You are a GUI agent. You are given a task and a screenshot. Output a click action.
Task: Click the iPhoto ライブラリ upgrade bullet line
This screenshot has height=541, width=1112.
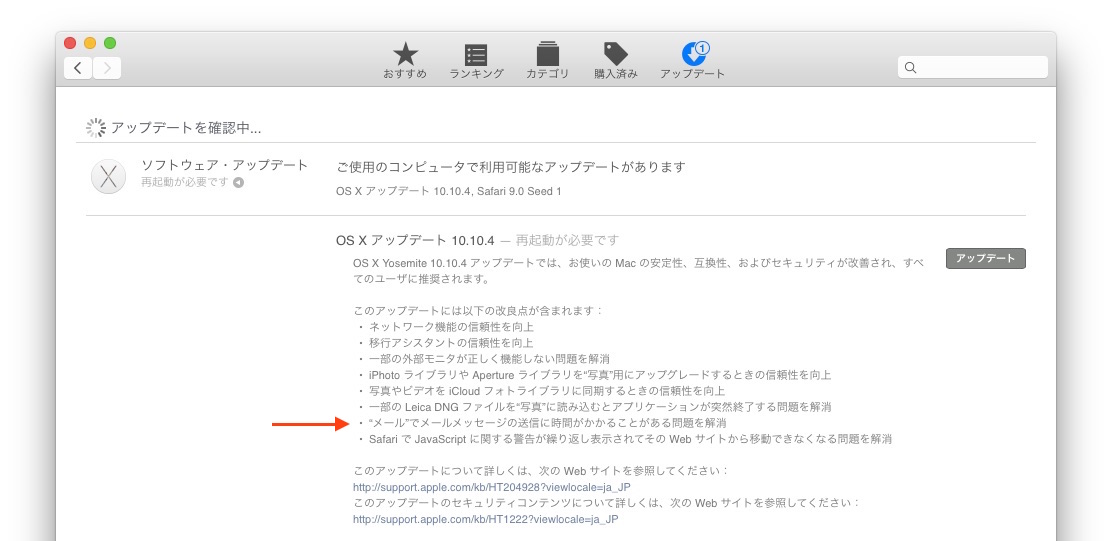pos(600,374)
